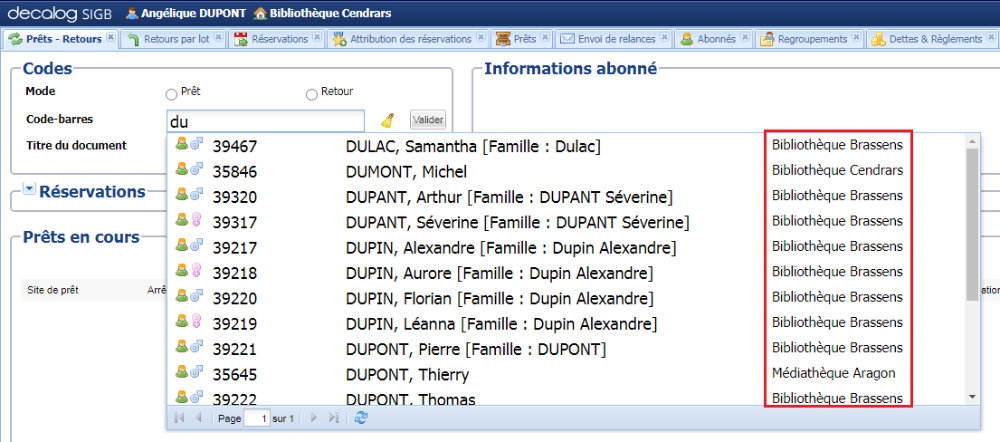The height and width of the screenshot is (442, 1000).
Task: Click the Code-barres input field
Action: click(x=265, y=121)
